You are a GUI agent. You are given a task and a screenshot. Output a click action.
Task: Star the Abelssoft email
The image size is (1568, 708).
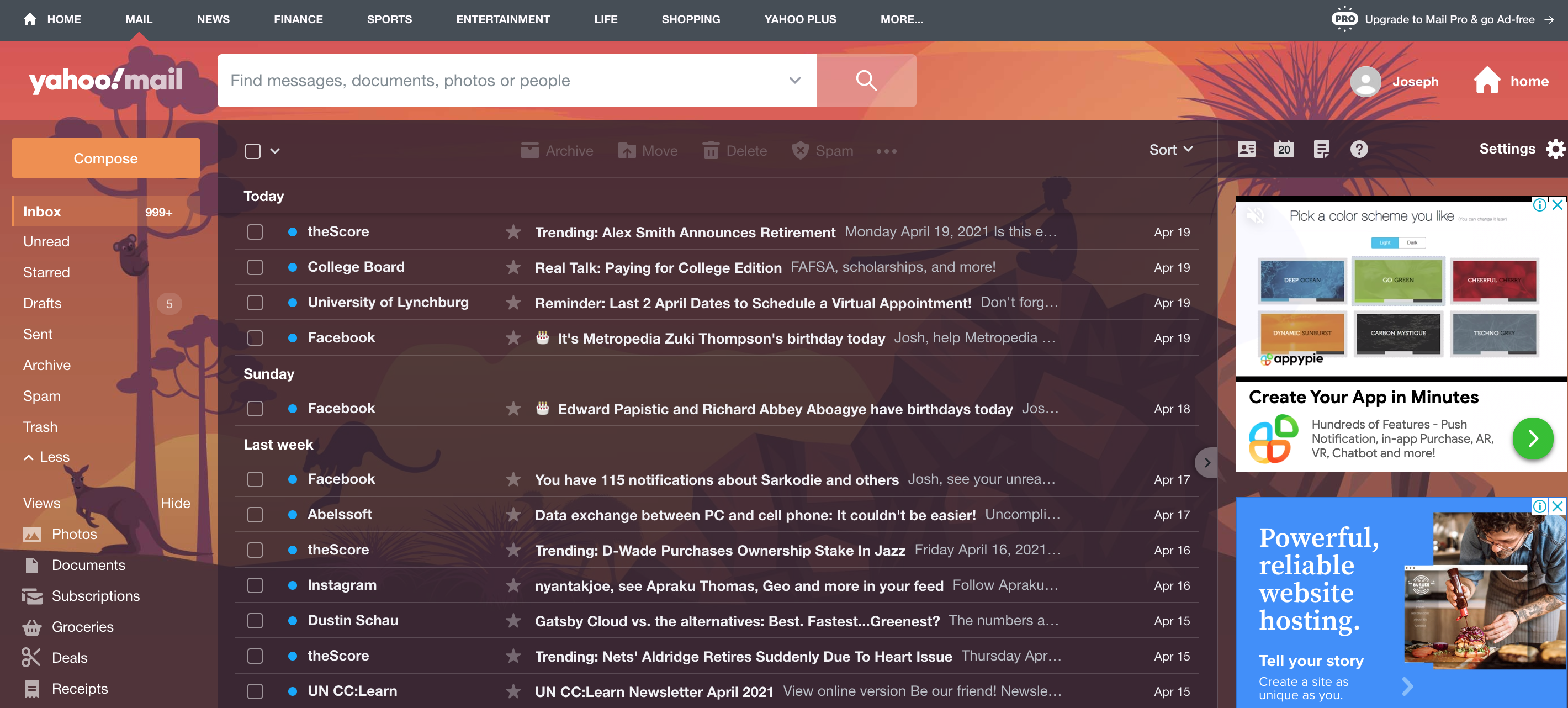[513, 514]
